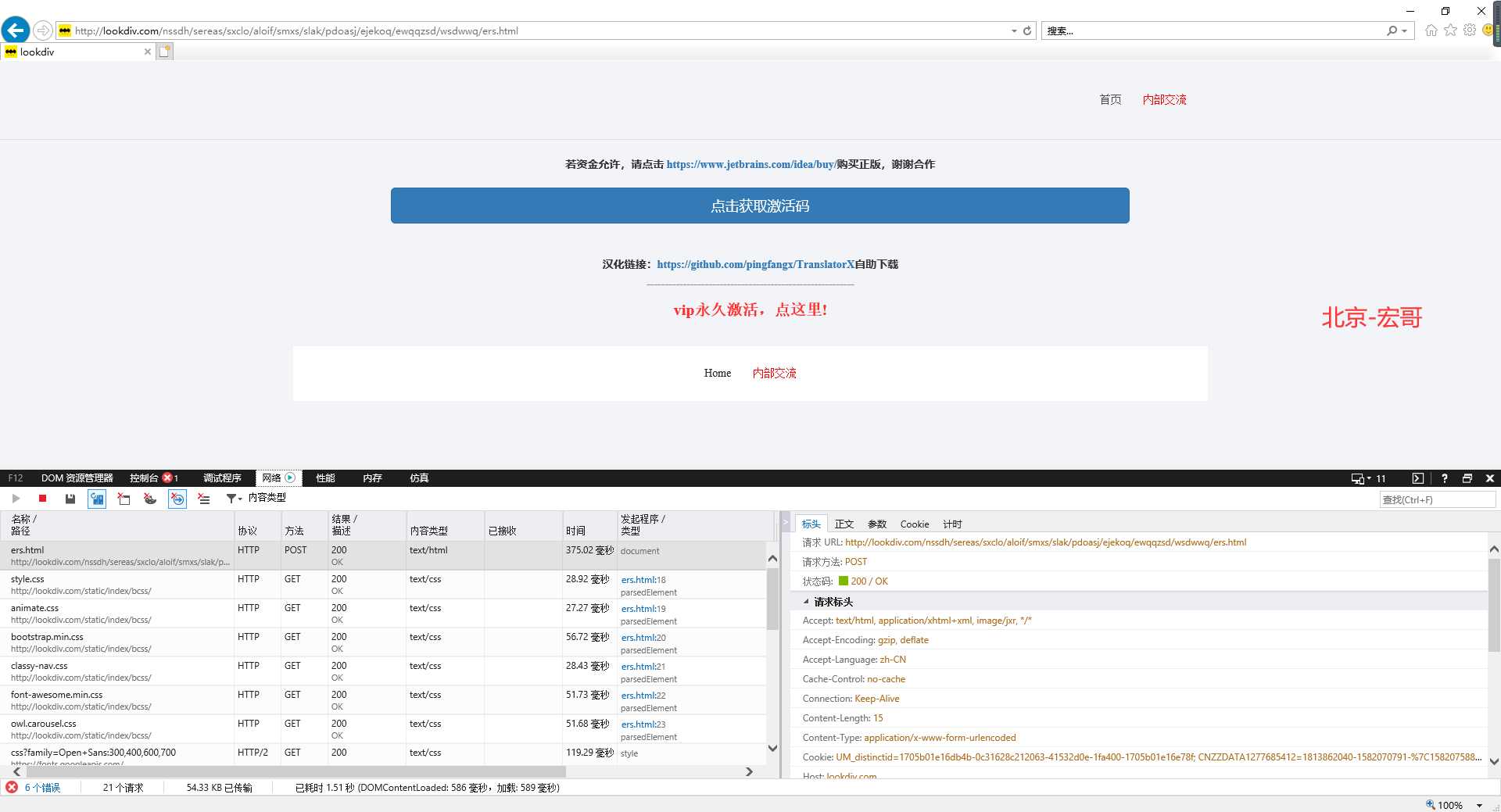Viewport: 1501px width, 812px height.
Task: Click 首页 in top navigation
Action: coord(1110,99)
